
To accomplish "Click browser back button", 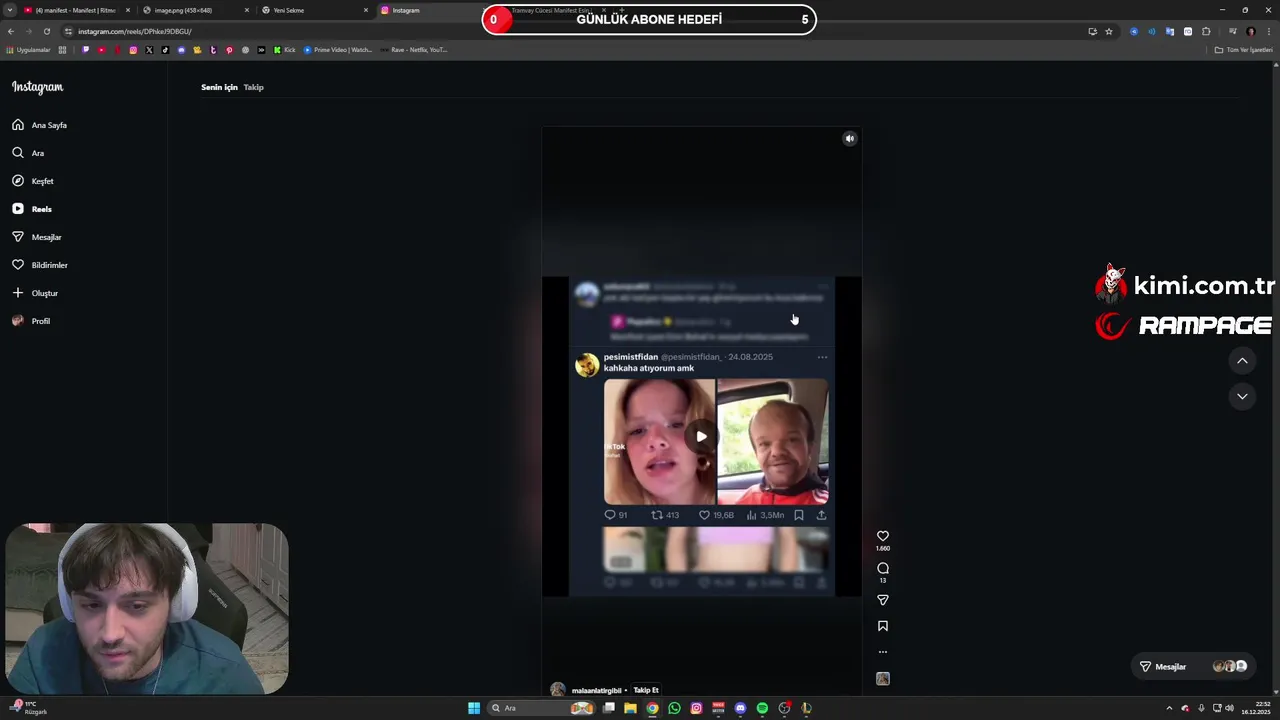I will tap(11, 31).
